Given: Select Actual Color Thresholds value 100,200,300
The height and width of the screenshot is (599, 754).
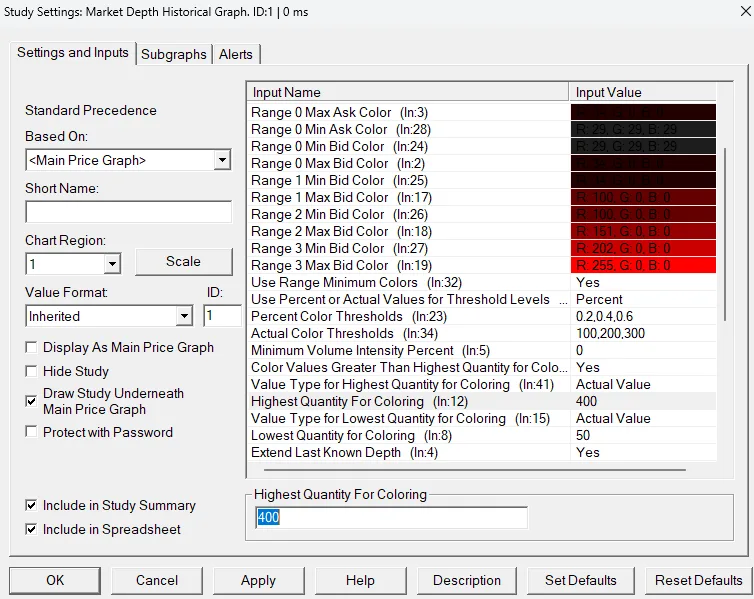Looking at the screenshot, I should pyautogui.click(x=643, y=333).
